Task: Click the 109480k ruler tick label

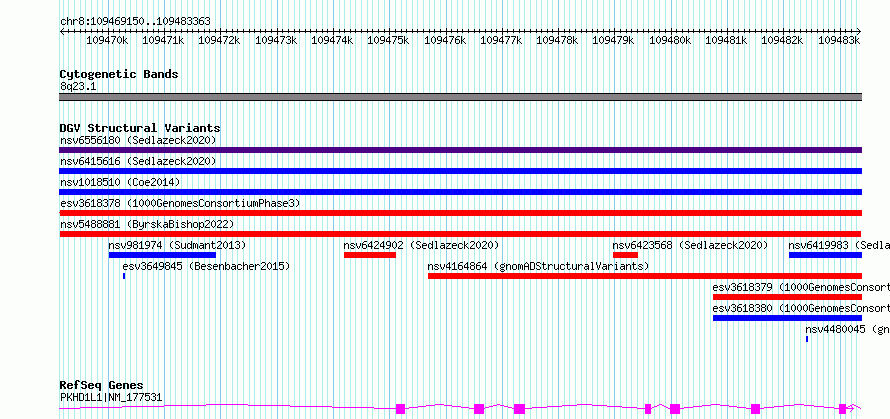Action: [x=670, y=40]
